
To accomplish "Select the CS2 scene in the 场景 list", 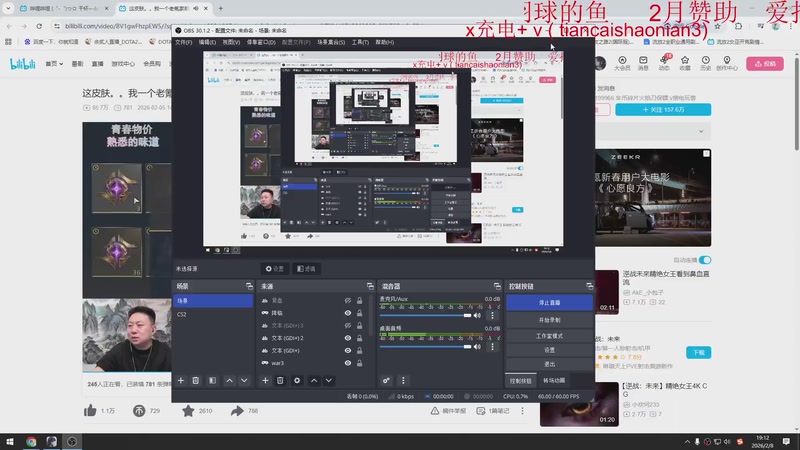I will 213,314.
